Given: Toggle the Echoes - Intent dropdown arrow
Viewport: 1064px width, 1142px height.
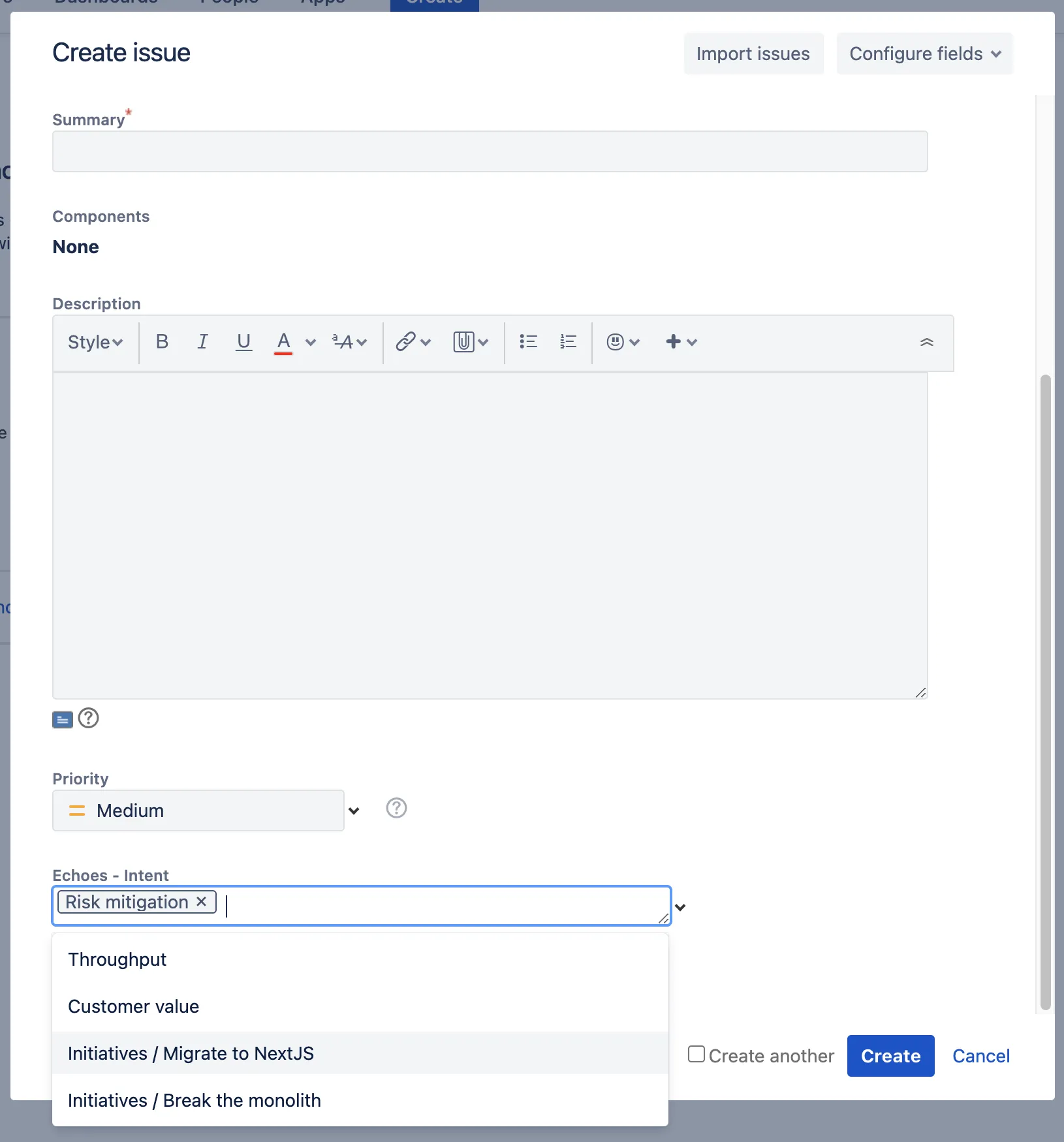Looking at the screenshot, I should coord(680,907).
